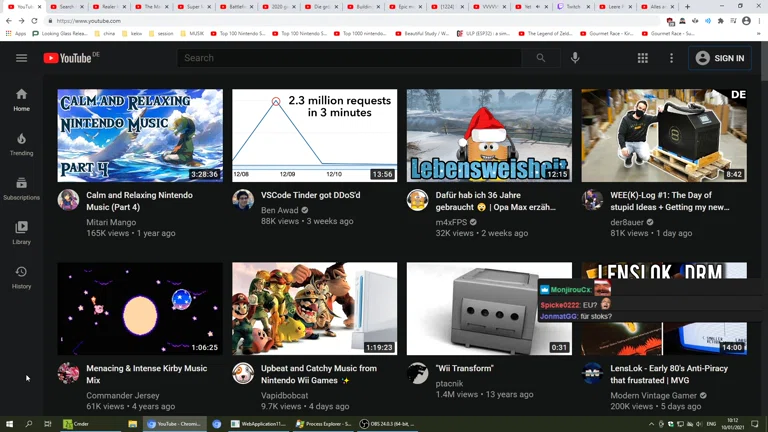The height and width of the screenshot is (432, 768).
Task: Click Modern Vintage Gamer channel avatar
Action: (592, 373)
